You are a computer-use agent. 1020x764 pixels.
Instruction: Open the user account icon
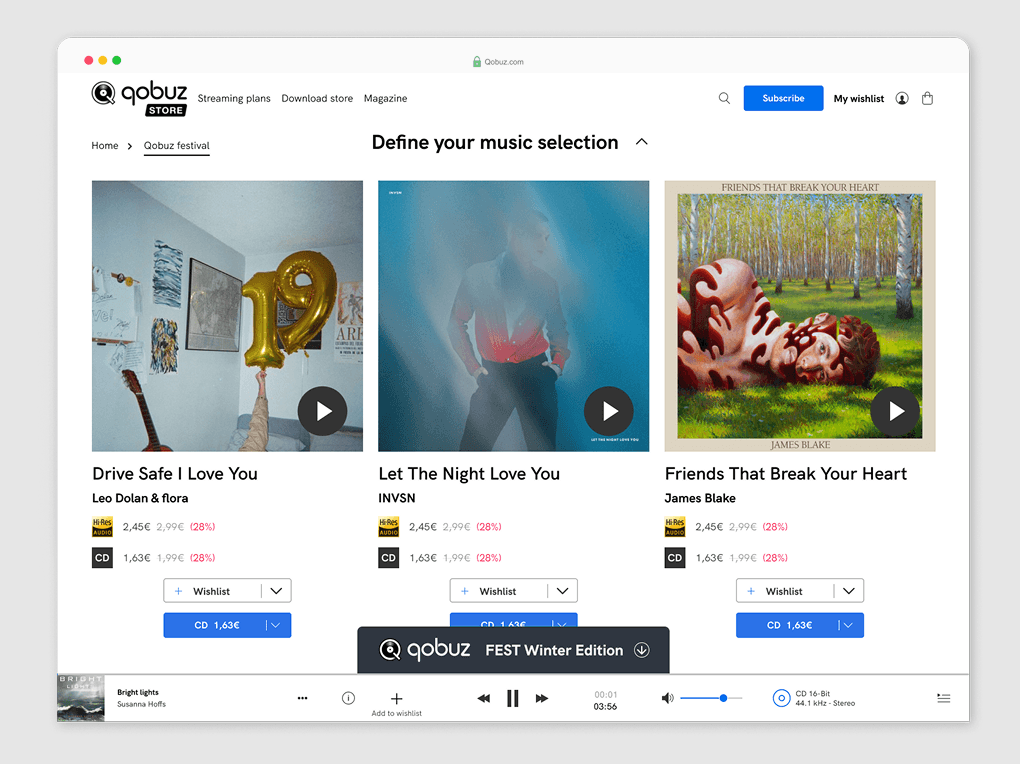coord(902,98)
